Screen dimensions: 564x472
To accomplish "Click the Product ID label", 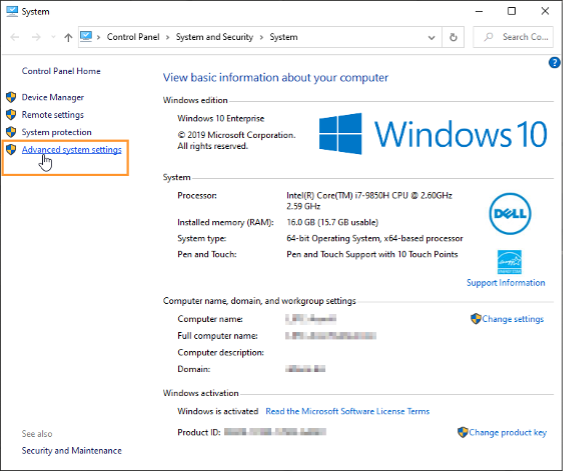I will pos(199,432).
